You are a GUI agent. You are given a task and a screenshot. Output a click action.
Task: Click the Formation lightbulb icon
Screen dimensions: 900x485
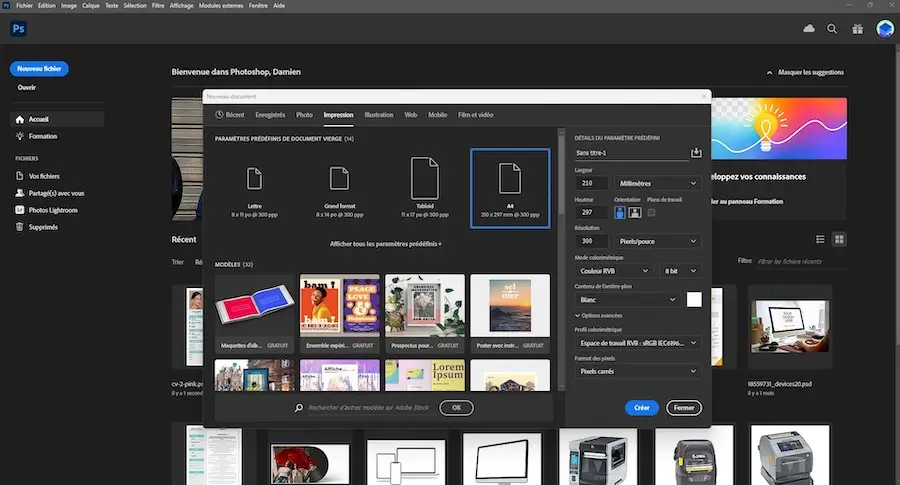pyautogui.click(x=20, y=136)
